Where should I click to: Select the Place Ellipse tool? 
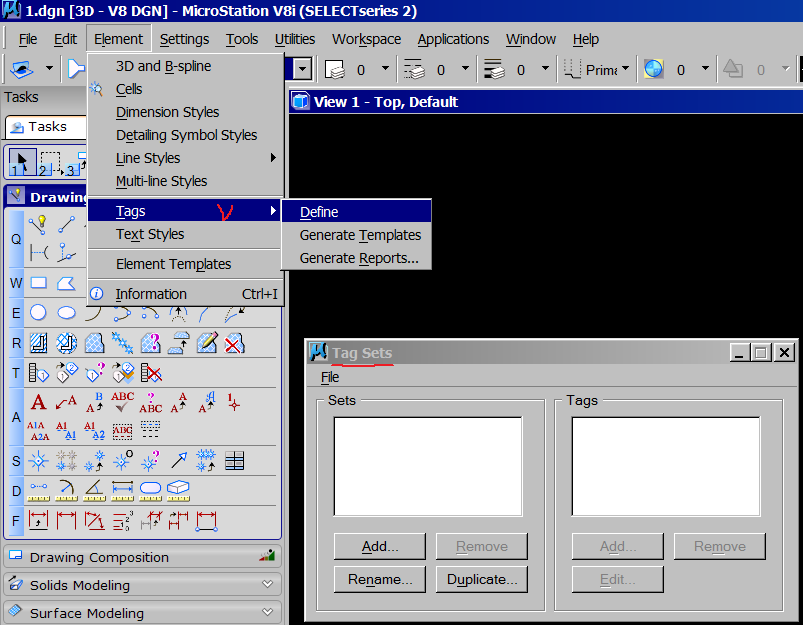coord(67,312)
